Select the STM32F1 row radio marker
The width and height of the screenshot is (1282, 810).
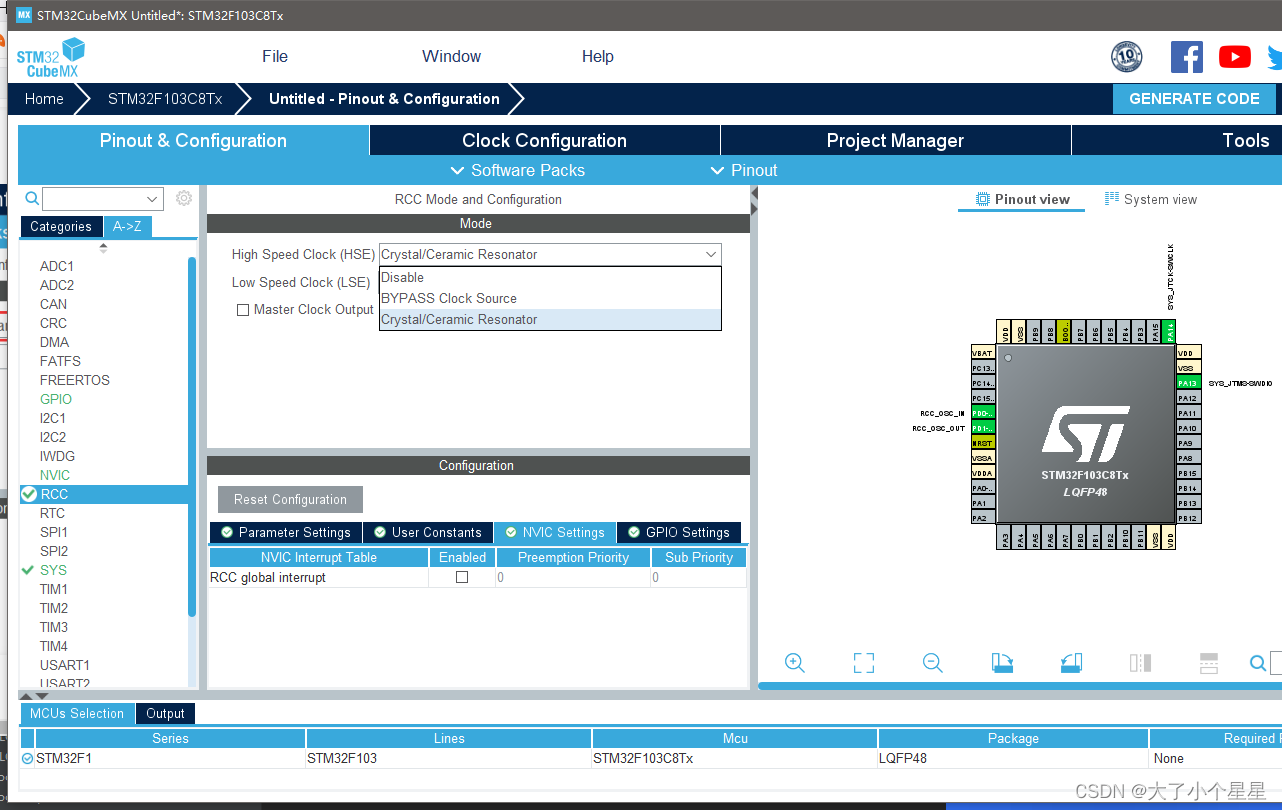pyautogui.click(x=27, y=759)
